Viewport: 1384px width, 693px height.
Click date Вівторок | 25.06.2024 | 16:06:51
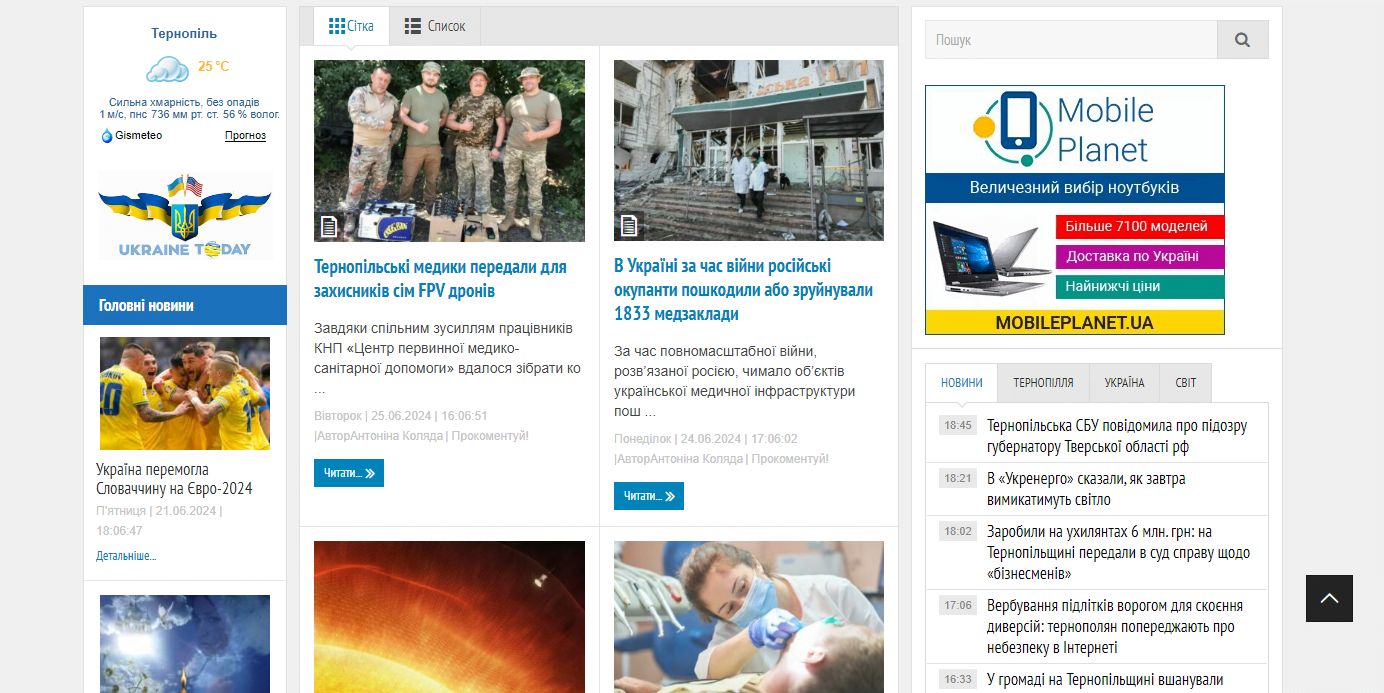pyautogui.click(x=401, y=416)
